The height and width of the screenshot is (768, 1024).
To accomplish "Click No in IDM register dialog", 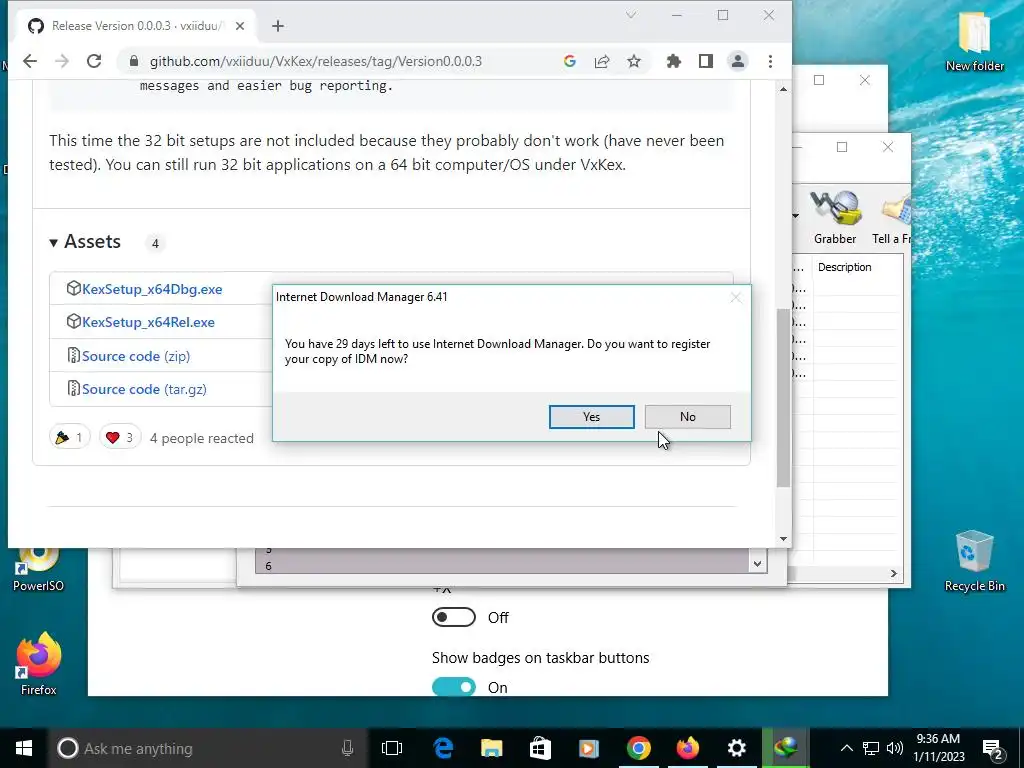I will (x=688, y=417).
